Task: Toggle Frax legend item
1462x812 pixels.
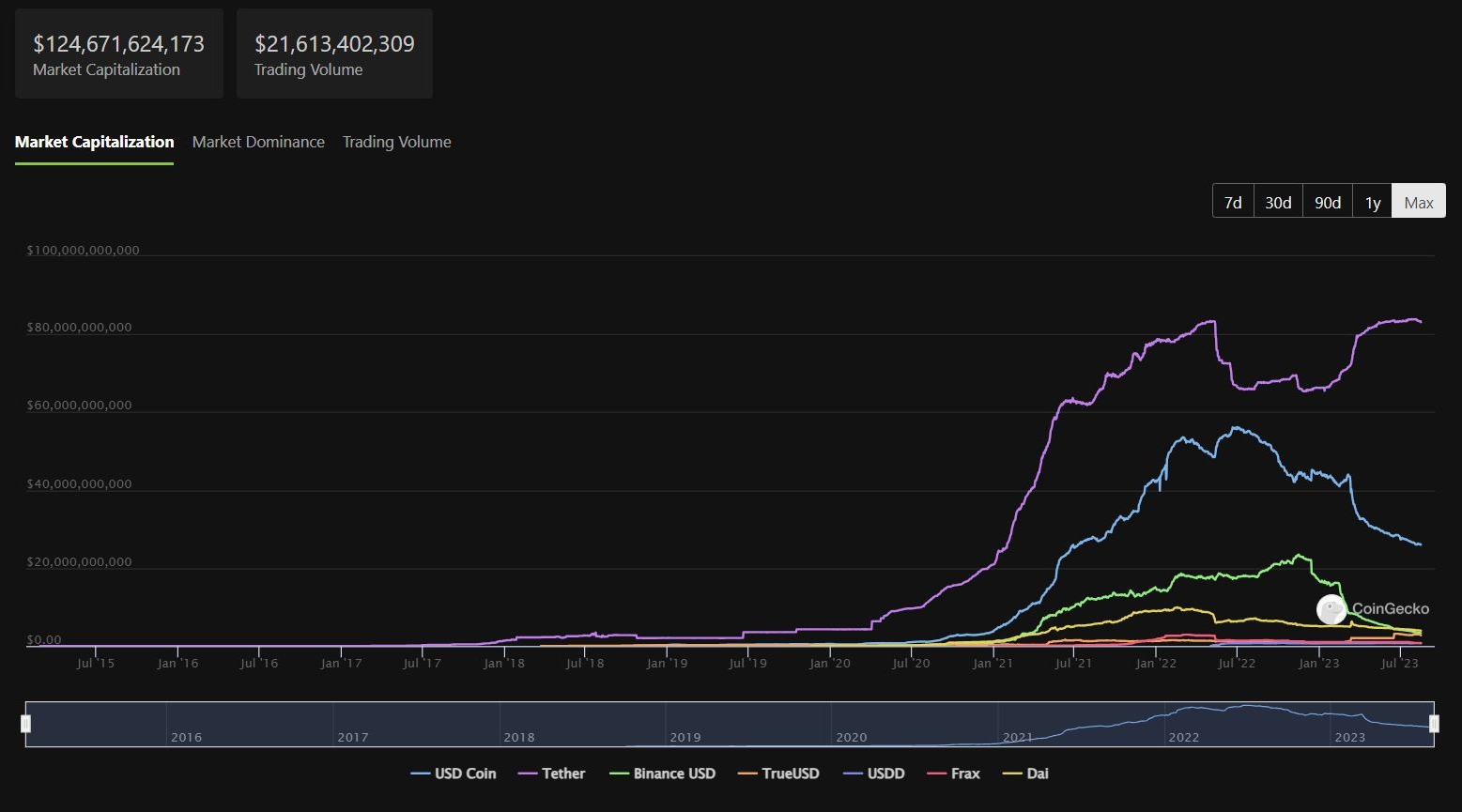Action: click(954, 774)
